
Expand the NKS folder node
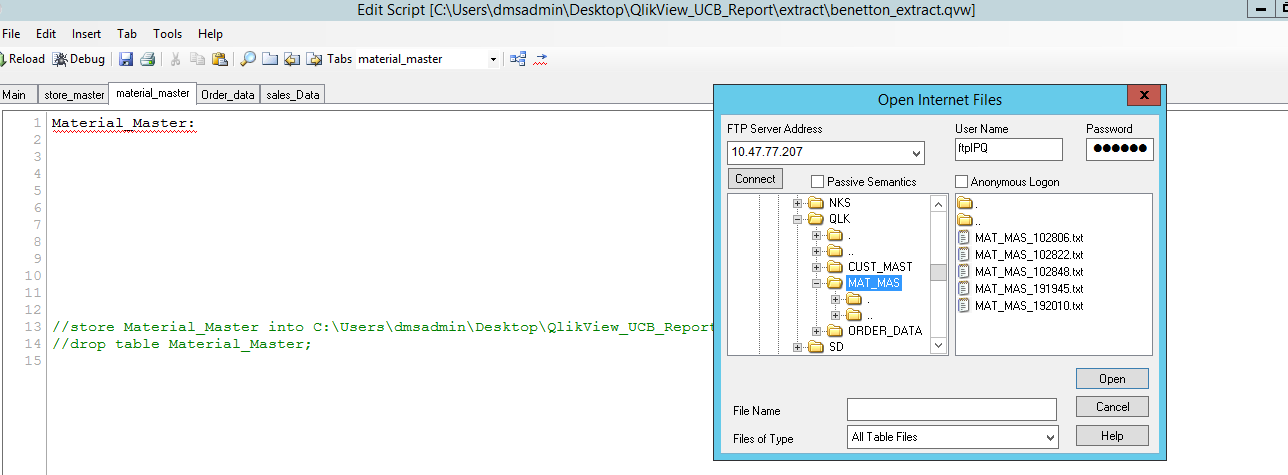798,202
